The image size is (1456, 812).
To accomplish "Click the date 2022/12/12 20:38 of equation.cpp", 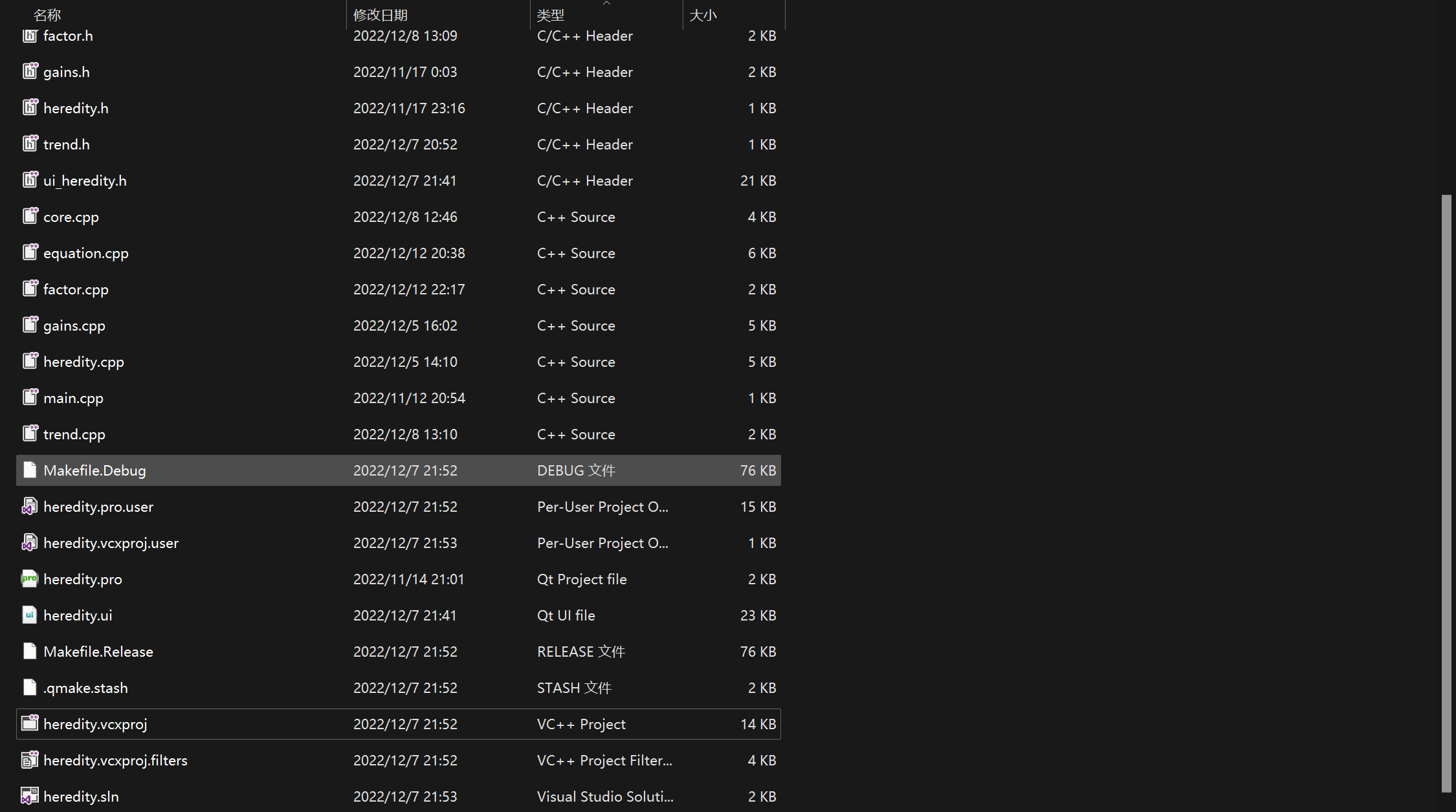I will (409, 253).
